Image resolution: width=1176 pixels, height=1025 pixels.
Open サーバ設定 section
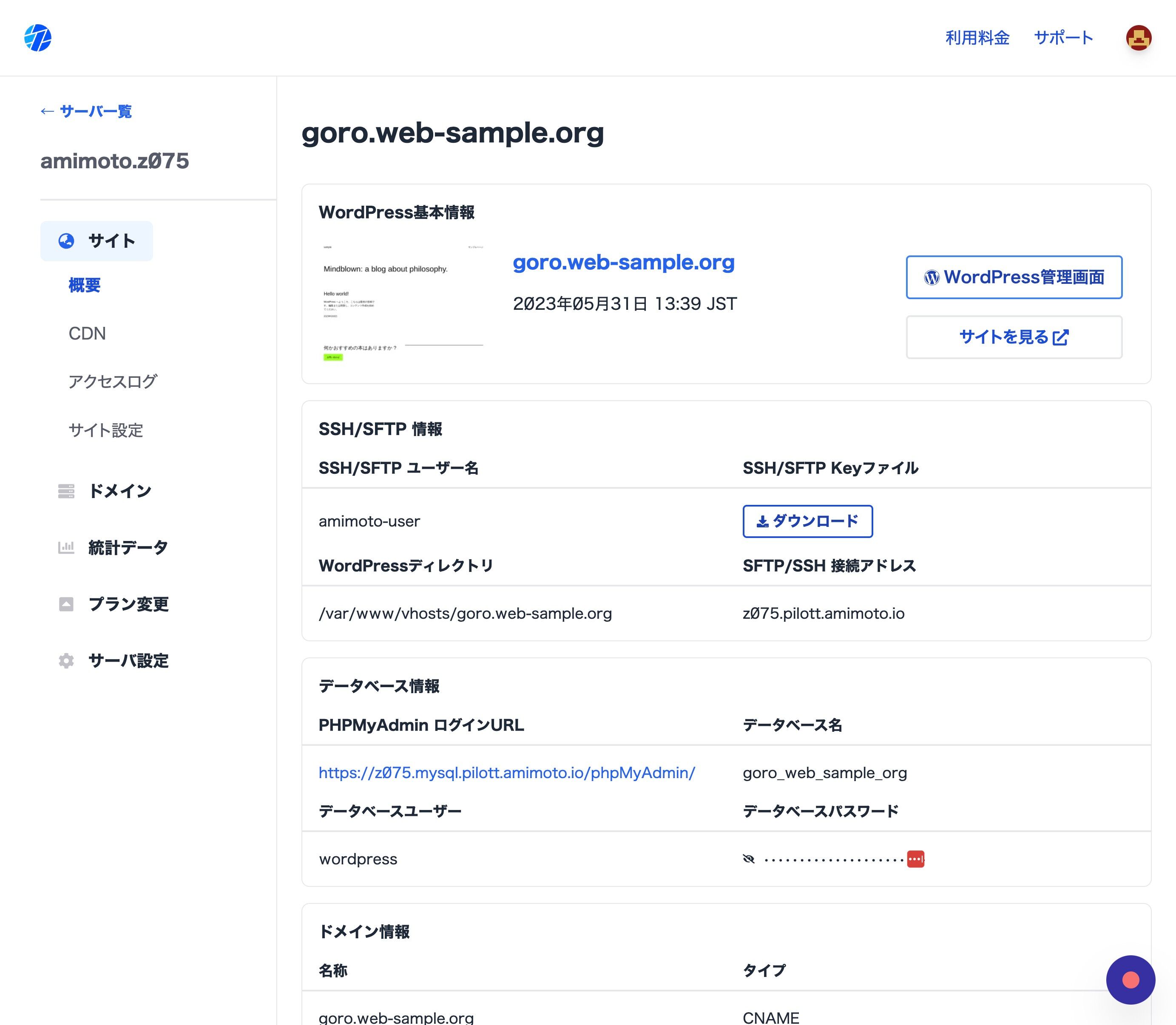pyautogui.click(x=128, y=661)
